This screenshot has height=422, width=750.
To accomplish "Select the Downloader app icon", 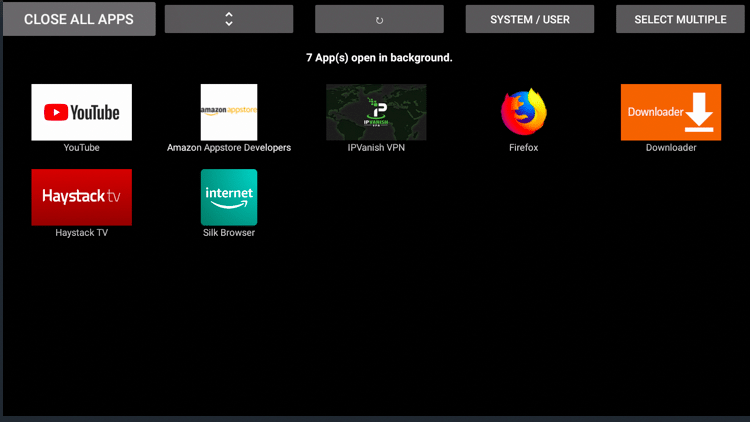I will tap(671, 112).
